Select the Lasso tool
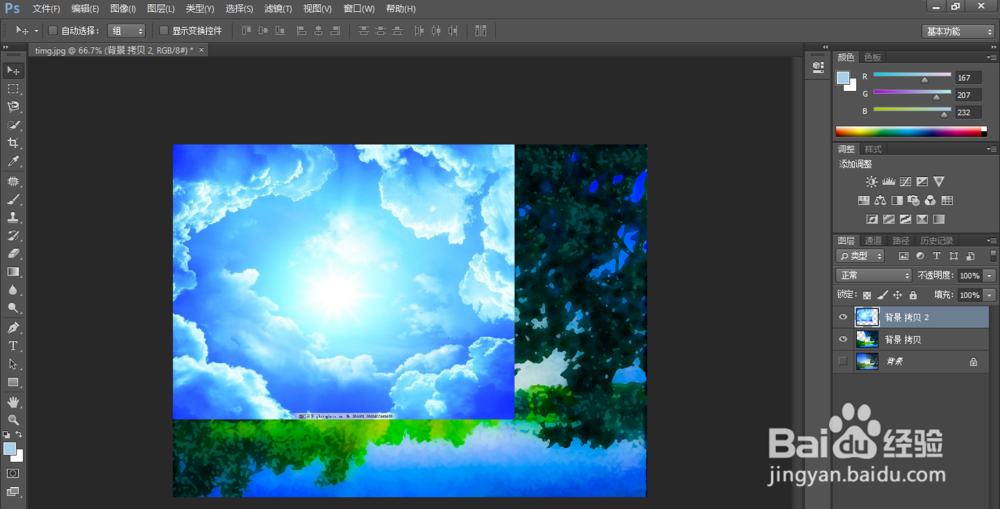This screenshot has width=1000, height=509. (x=13, y=107)
